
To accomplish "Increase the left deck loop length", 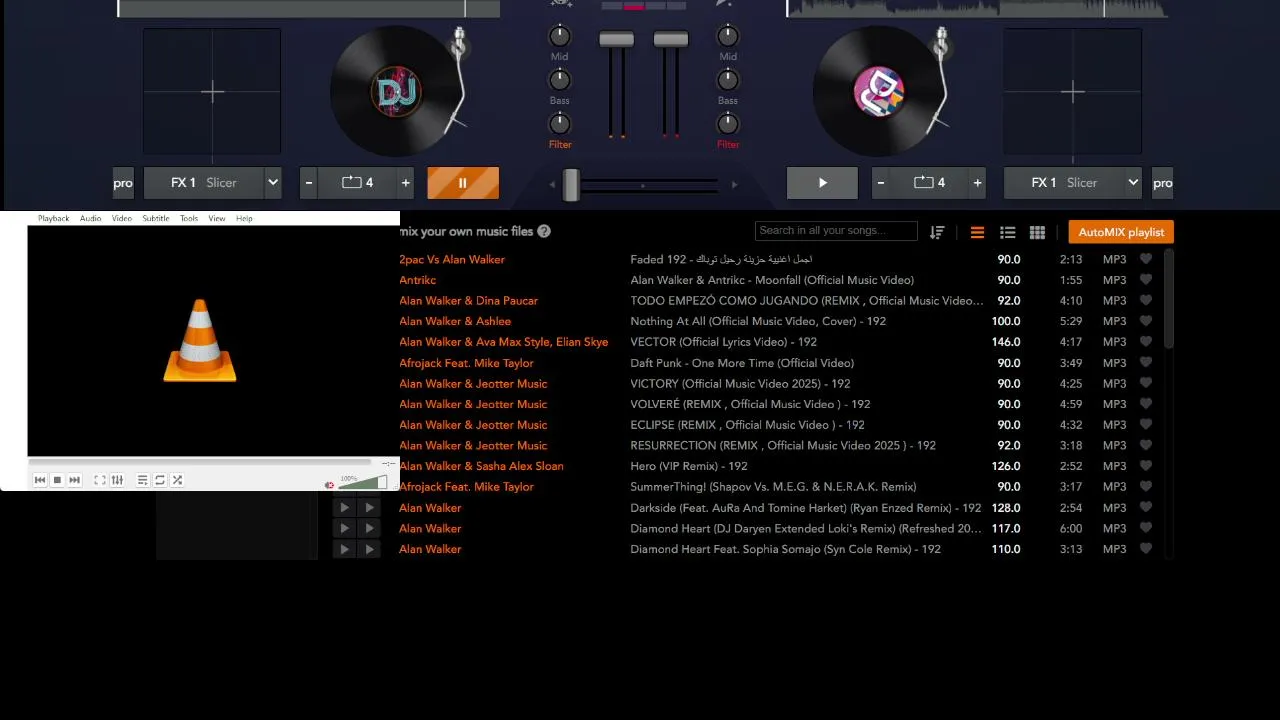I will (405, 183).
